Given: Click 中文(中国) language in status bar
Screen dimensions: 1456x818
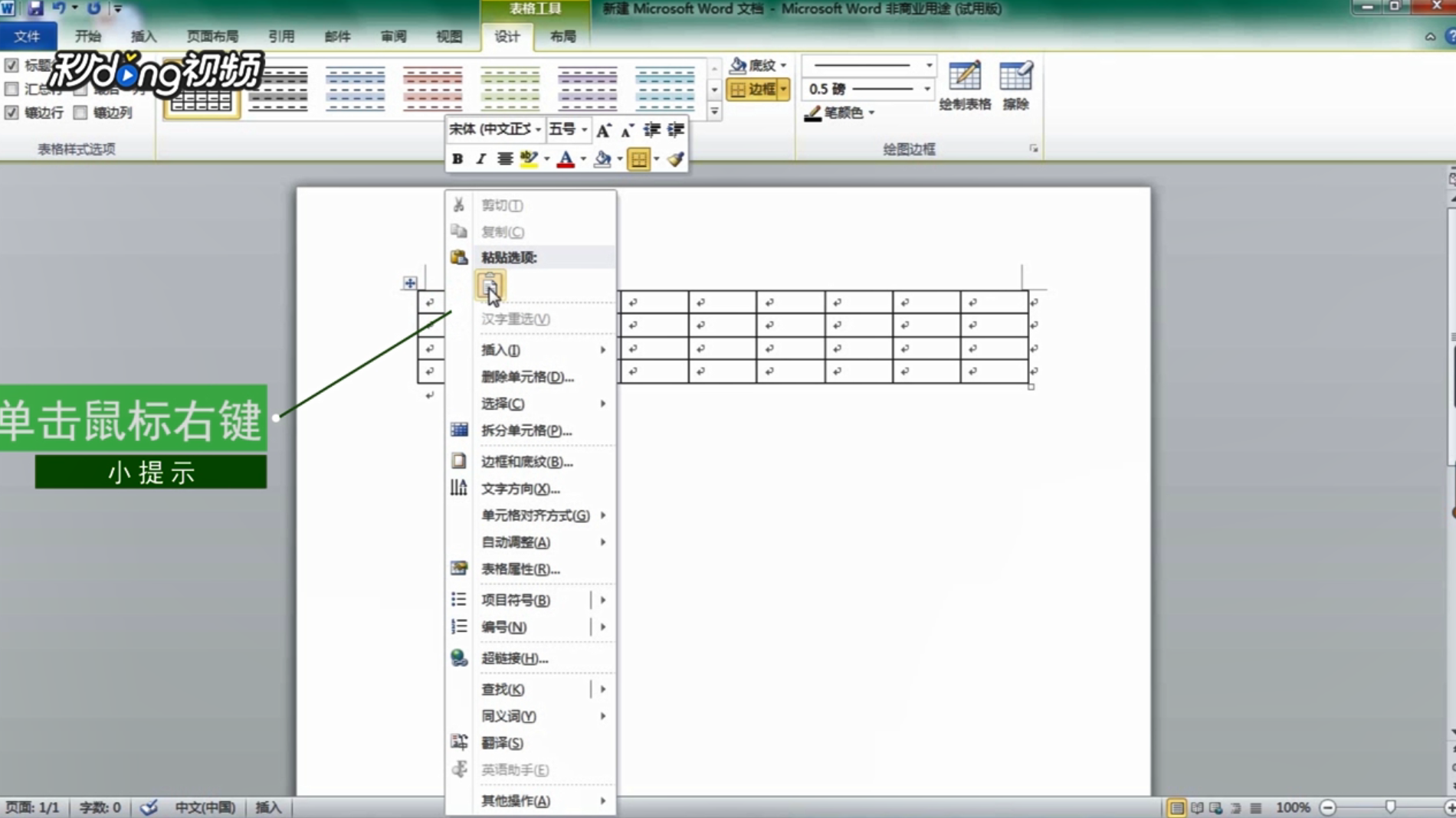Looking at the screenshot, I should (205, 807).
